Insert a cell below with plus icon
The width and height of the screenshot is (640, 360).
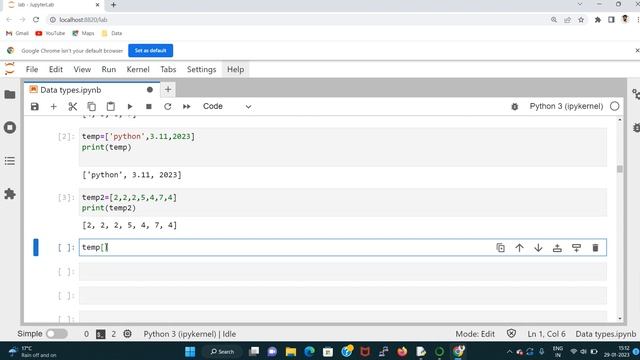[x=53, y=107]
